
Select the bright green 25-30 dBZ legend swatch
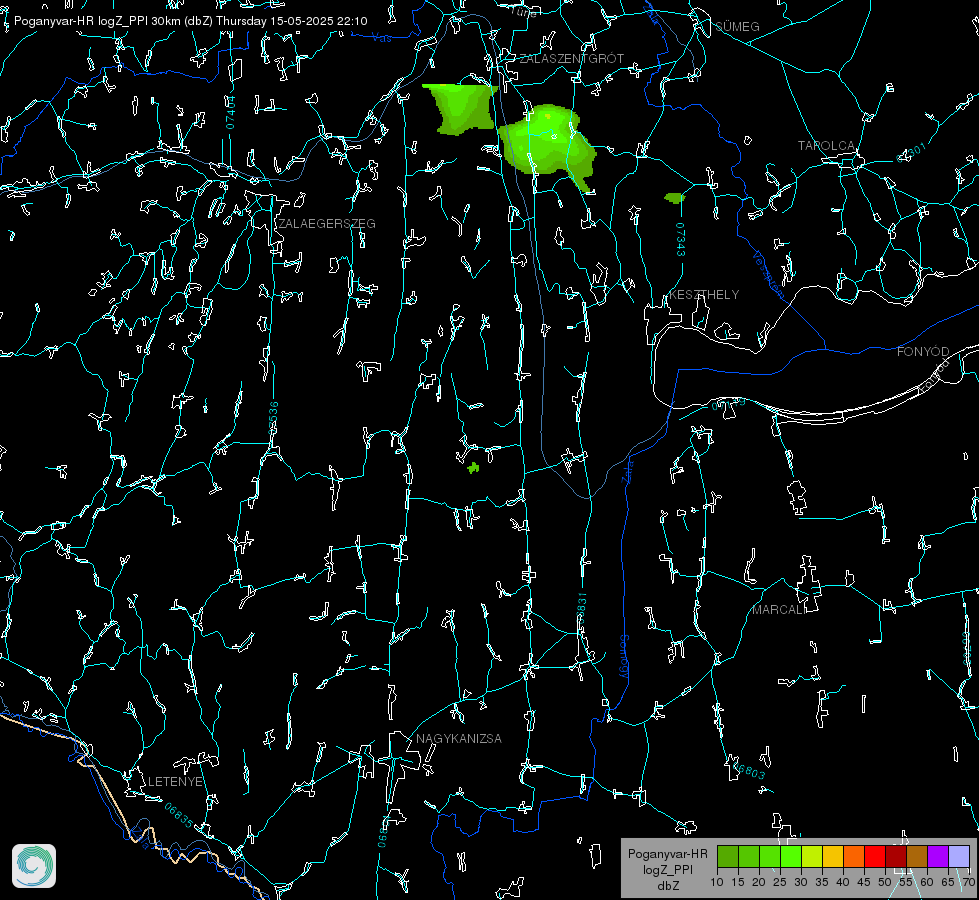791,857
